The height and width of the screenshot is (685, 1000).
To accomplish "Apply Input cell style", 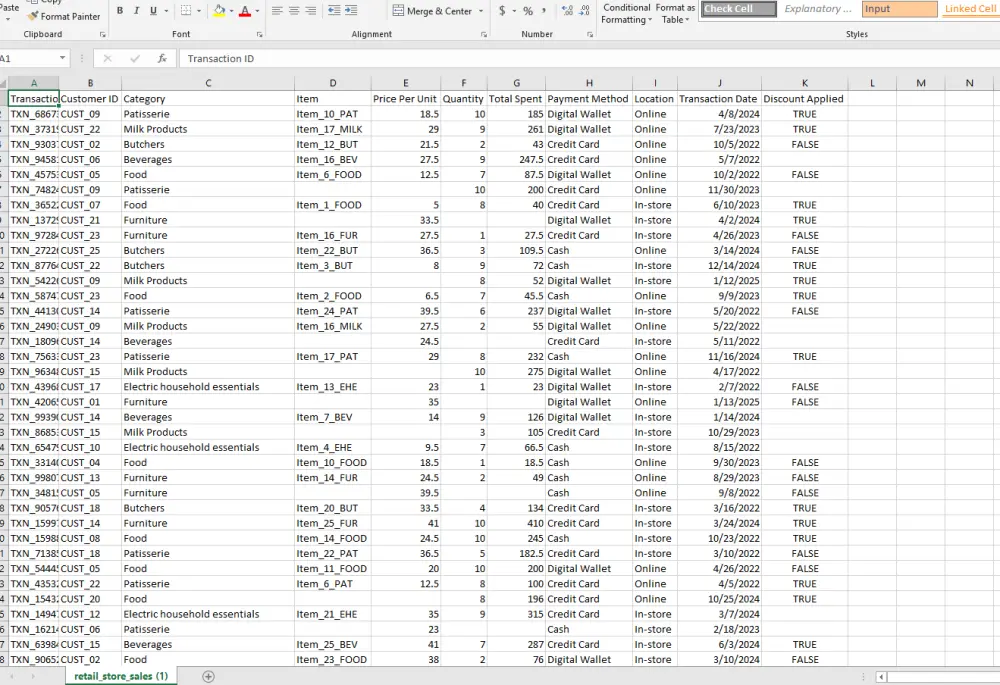I will 900,9.
